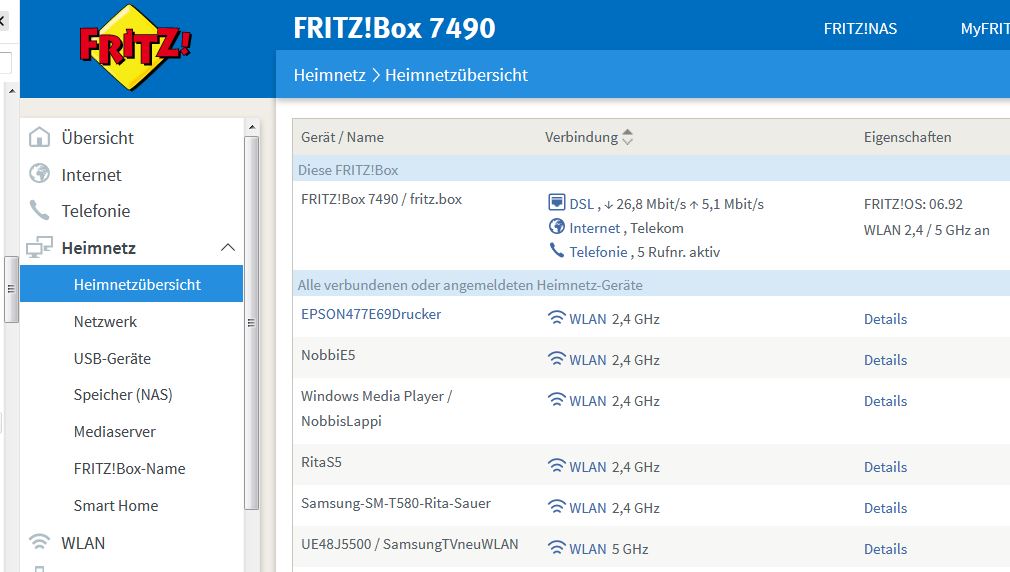
Task: Click the NobbiE5 device name
Action: click(x=328, y=355)
